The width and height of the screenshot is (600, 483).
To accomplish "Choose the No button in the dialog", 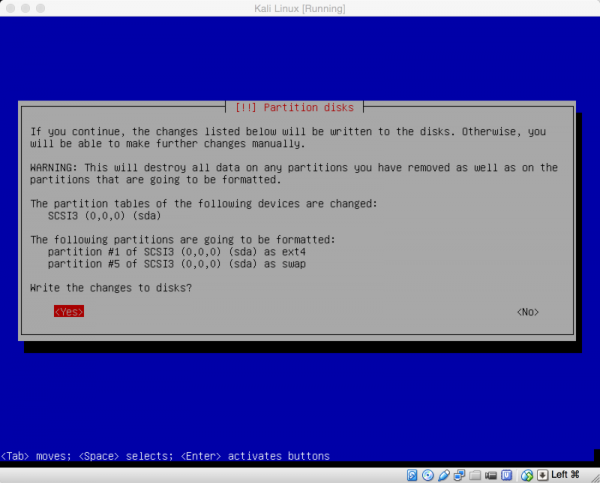I will pos(528,312).
